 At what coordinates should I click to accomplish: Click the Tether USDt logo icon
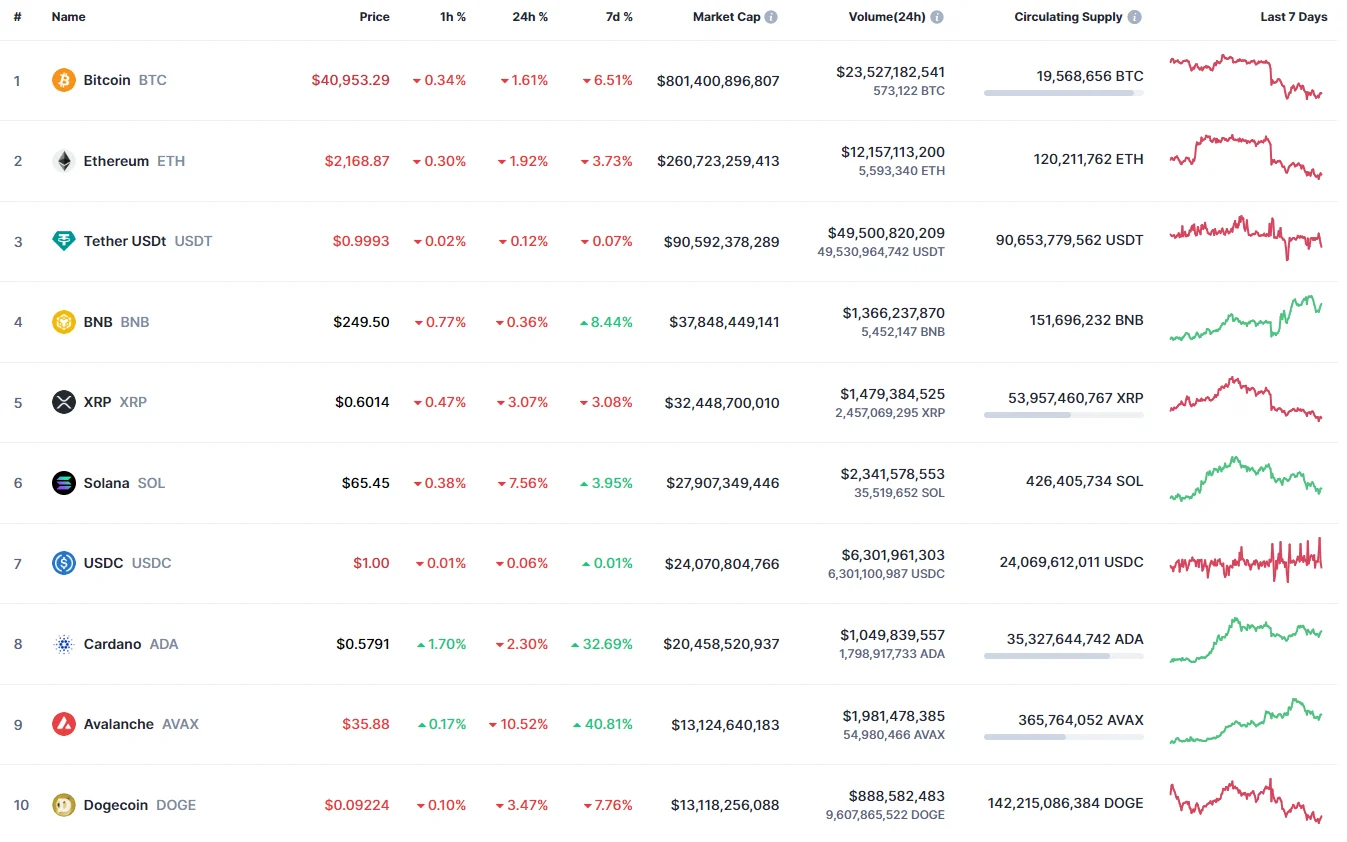[64, 241]
